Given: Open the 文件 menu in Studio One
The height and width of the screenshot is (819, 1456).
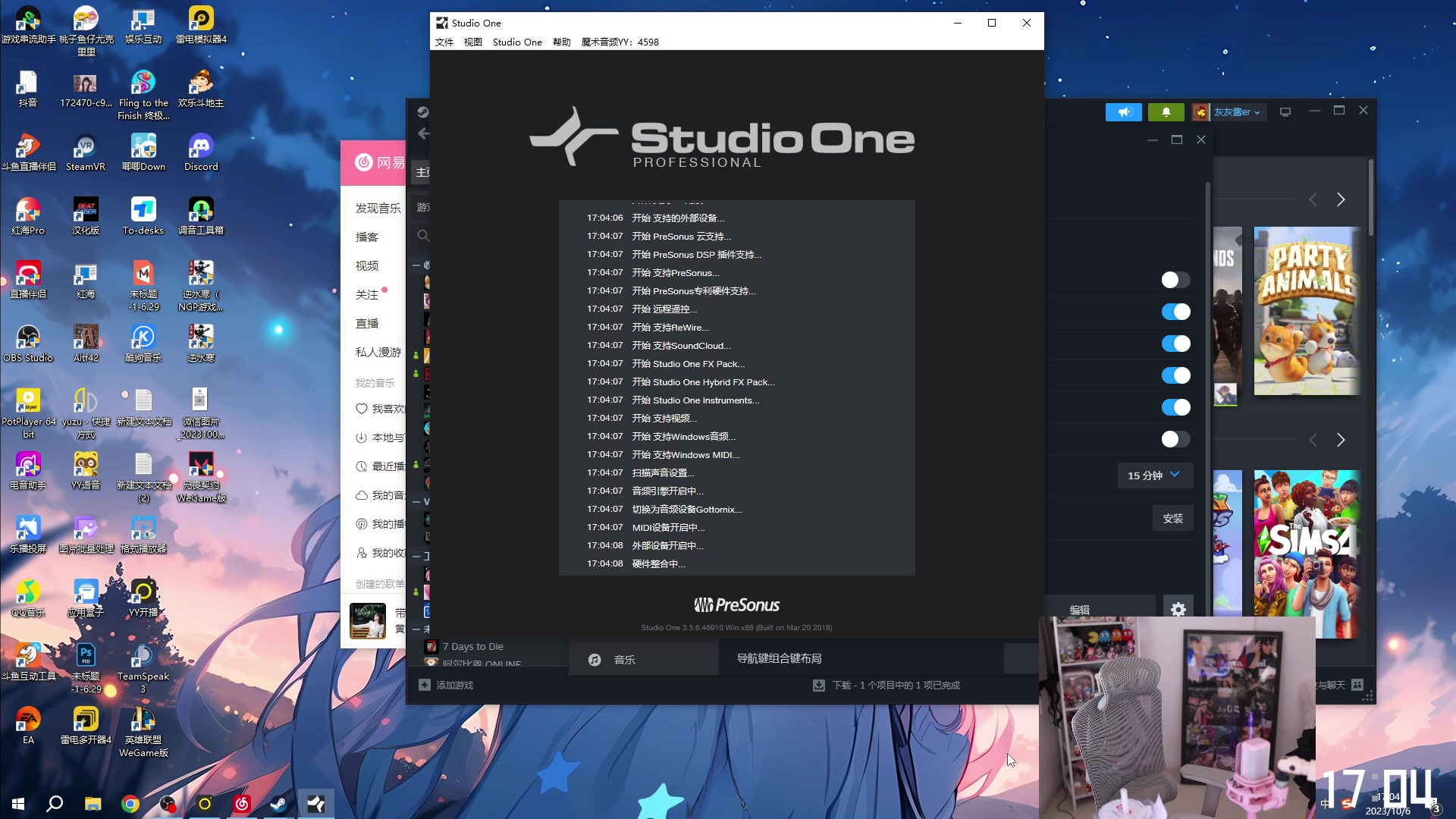Looking at the screenshot, I should point(444,42).
